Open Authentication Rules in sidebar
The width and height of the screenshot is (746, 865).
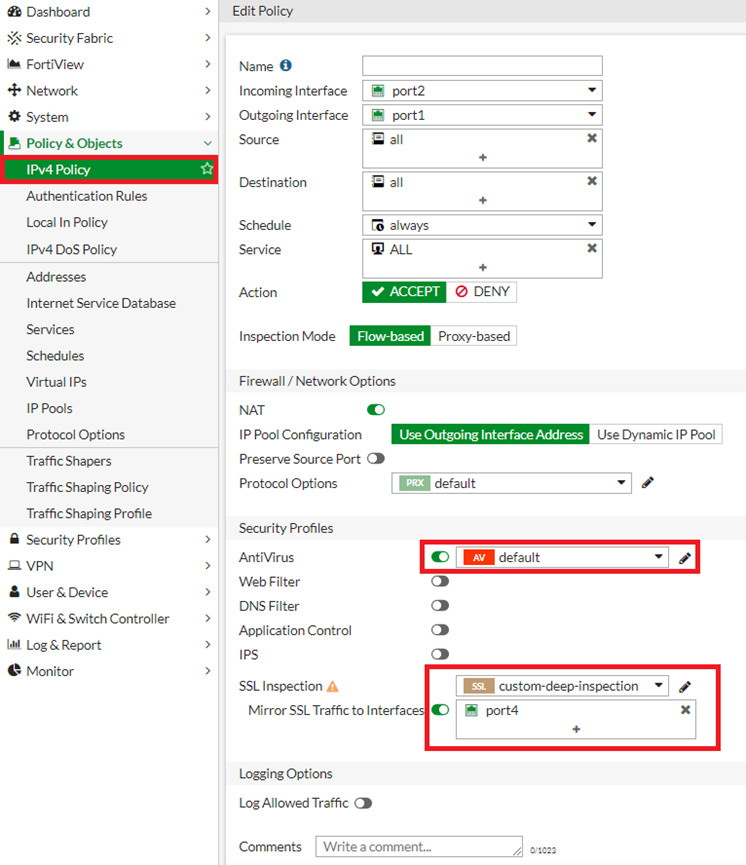point(87,196)
